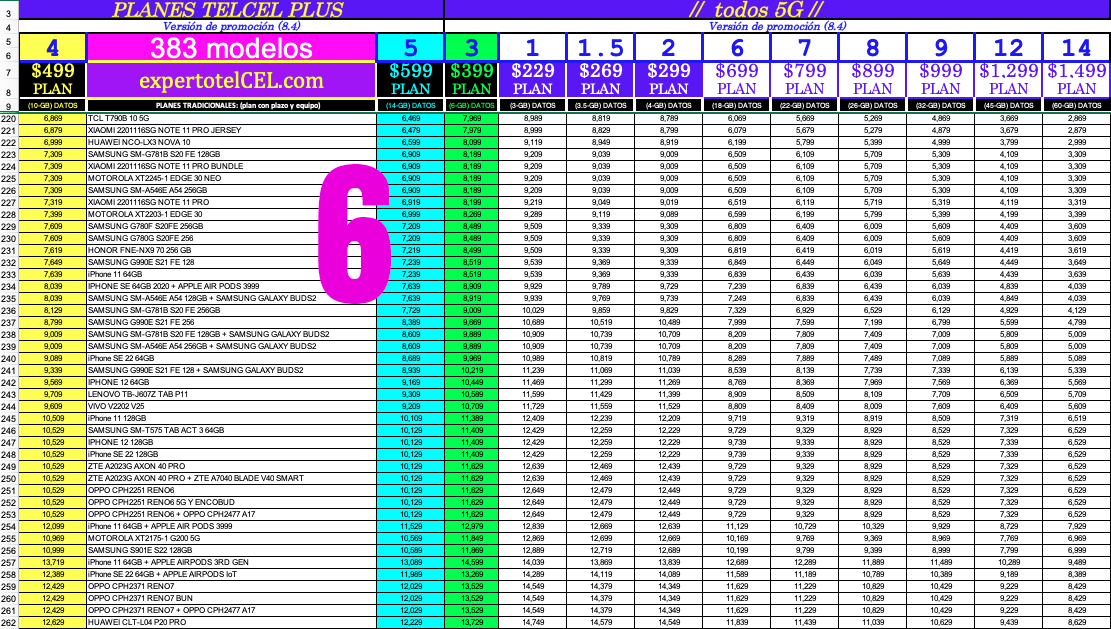
Task: Select the '// todos 5G //' title cell
Action: (777, 9)
